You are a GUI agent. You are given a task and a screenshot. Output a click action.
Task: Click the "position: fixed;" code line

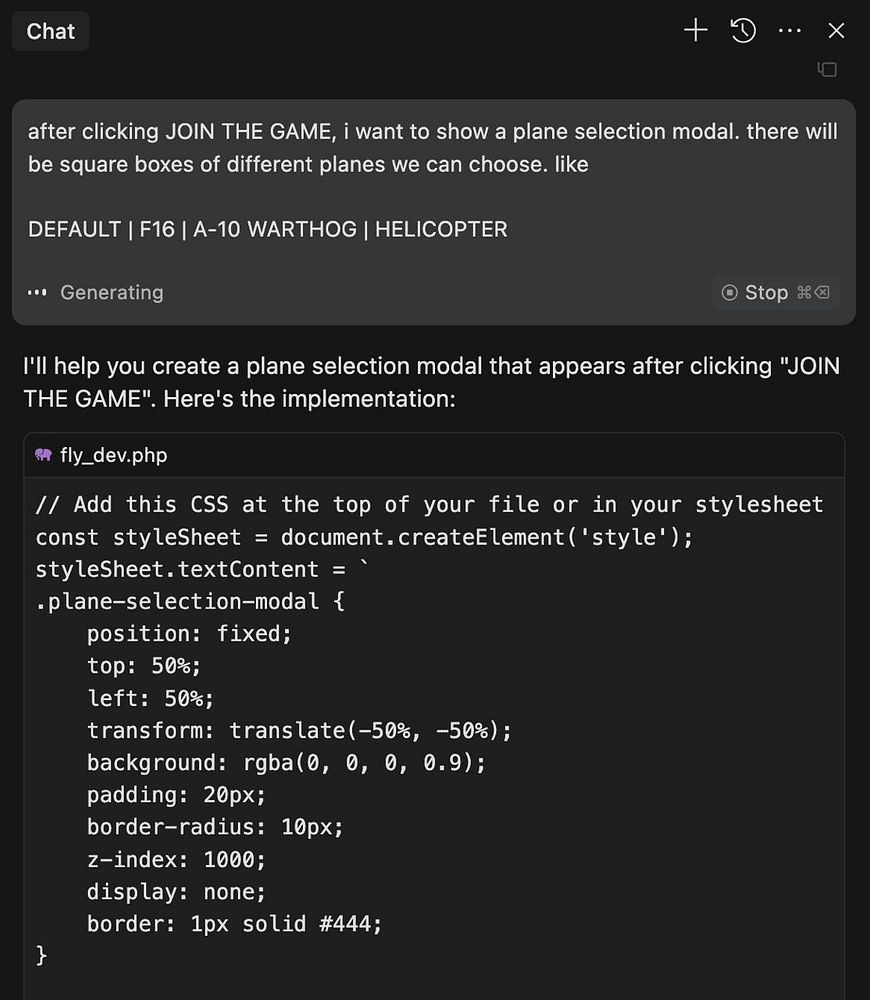(189, 633)
